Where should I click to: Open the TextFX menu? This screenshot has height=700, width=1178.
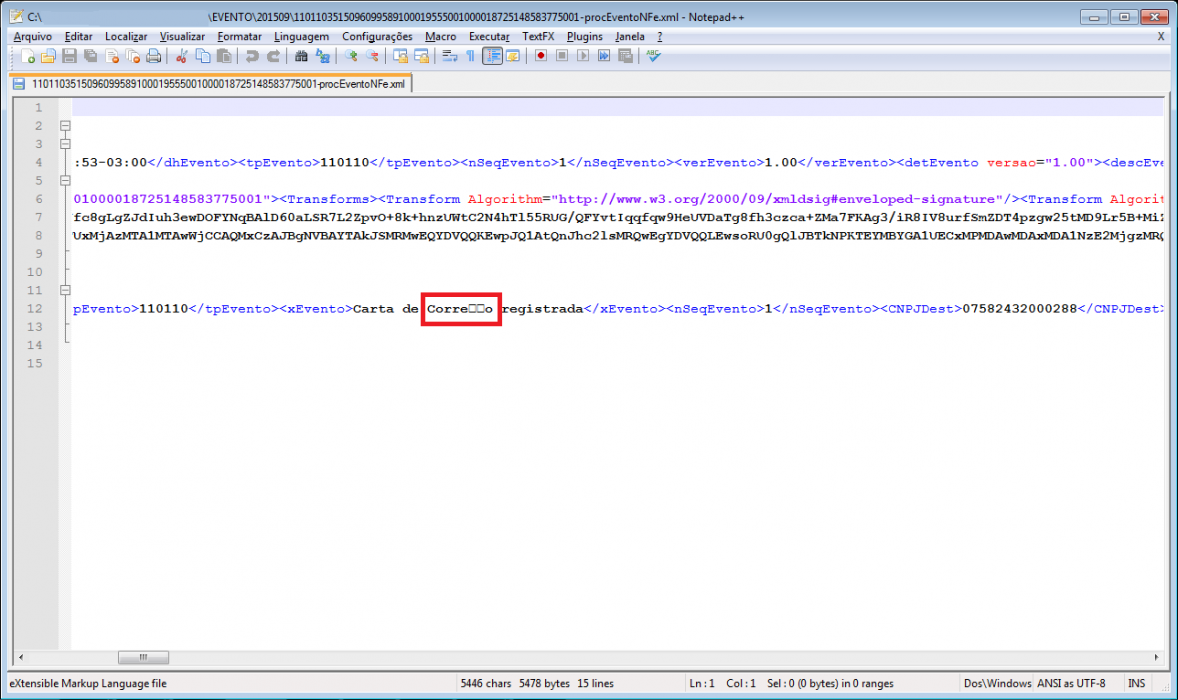[x=538, y=37]
